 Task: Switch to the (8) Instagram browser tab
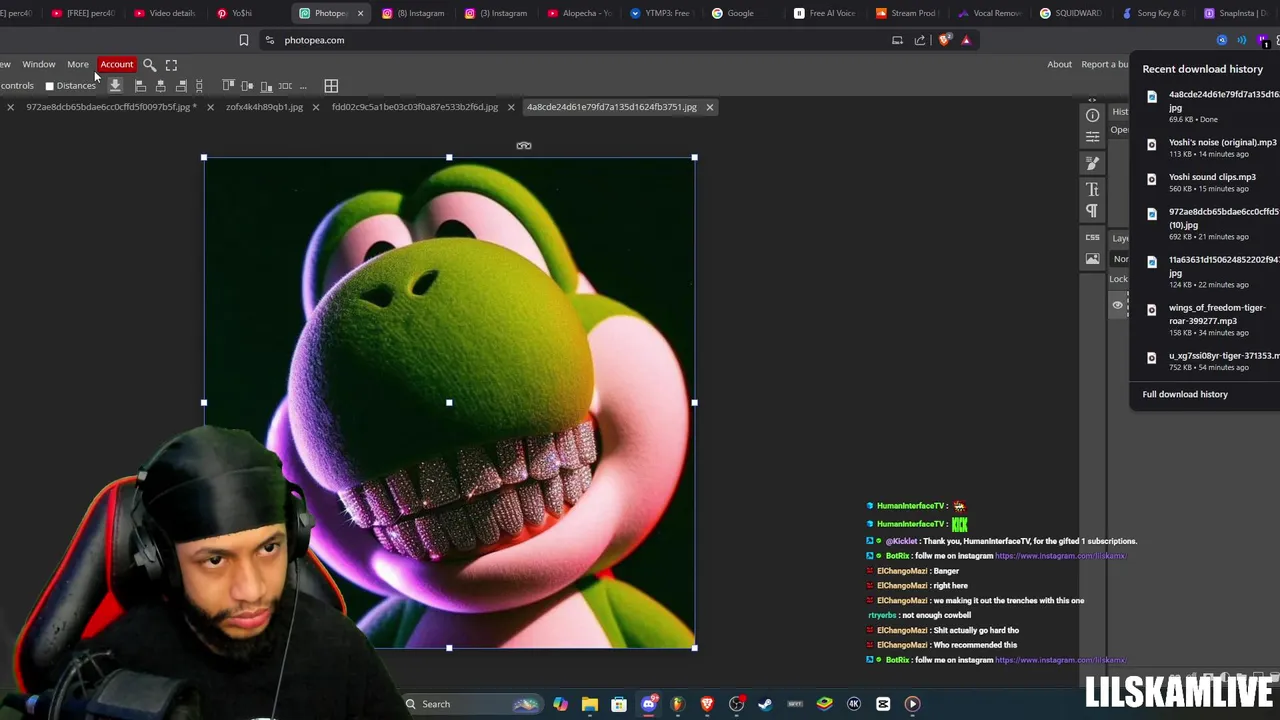(x=413, y=13)
